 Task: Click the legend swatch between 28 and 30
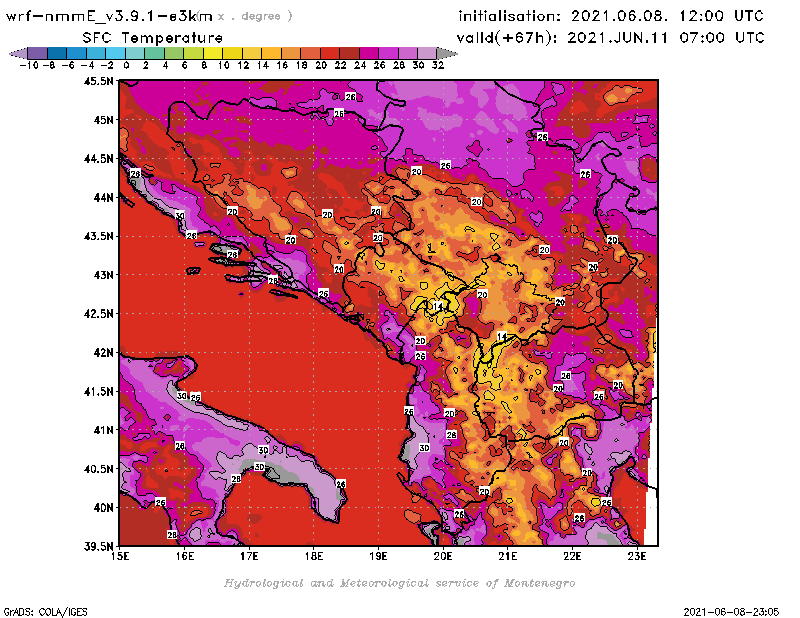408,53
